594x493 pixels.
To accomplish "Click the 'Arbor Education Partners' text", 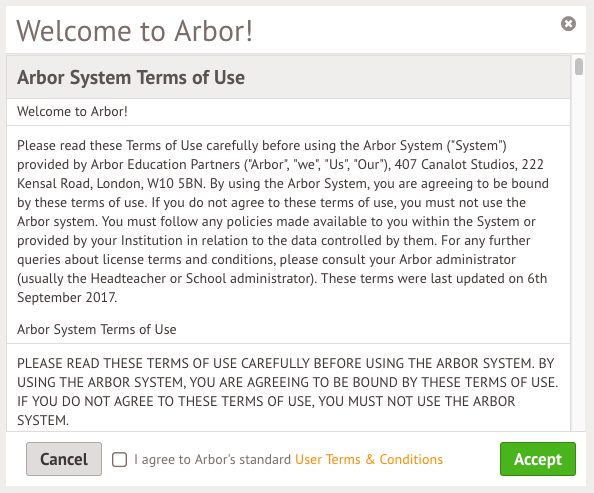I will (x=165, y=164).
